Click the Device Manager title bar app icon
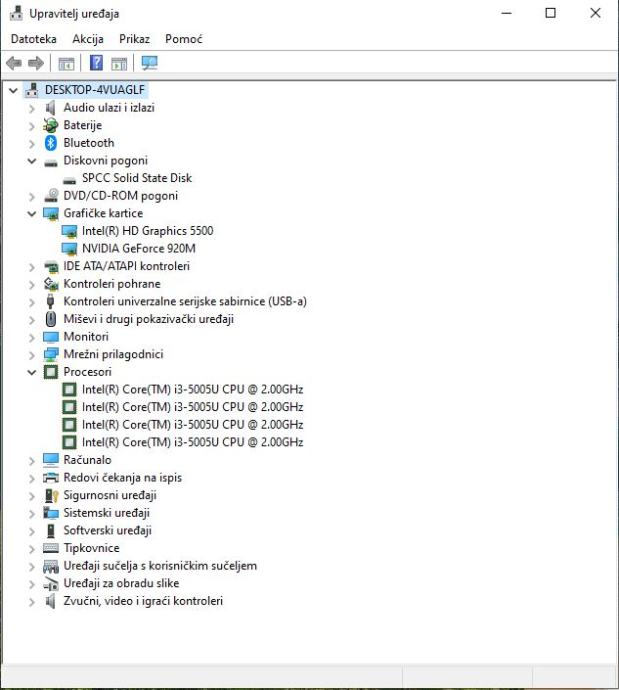 click(16, 13)
